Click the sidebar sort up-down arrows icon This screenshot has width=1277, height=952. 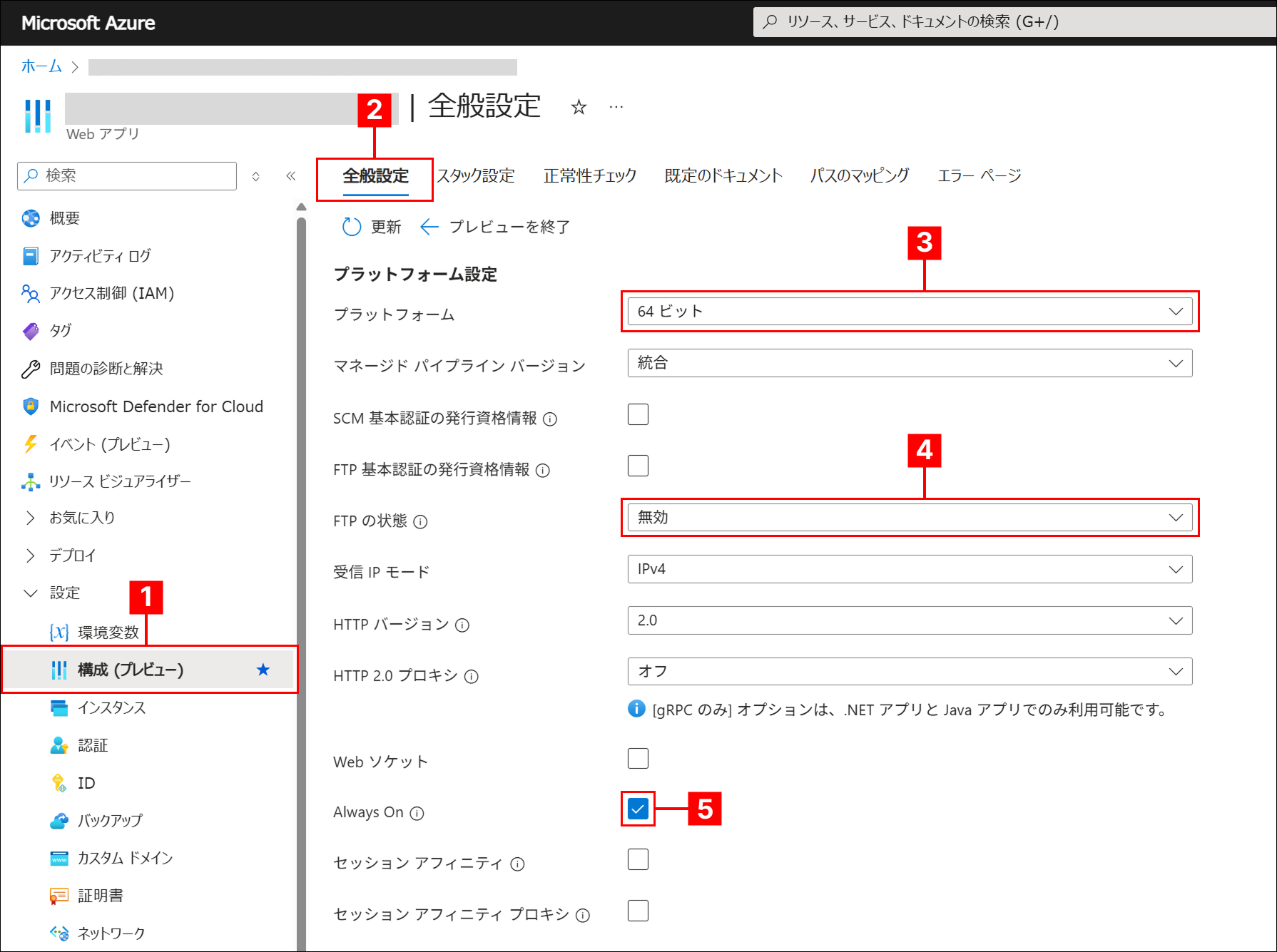tap(256, 176)
